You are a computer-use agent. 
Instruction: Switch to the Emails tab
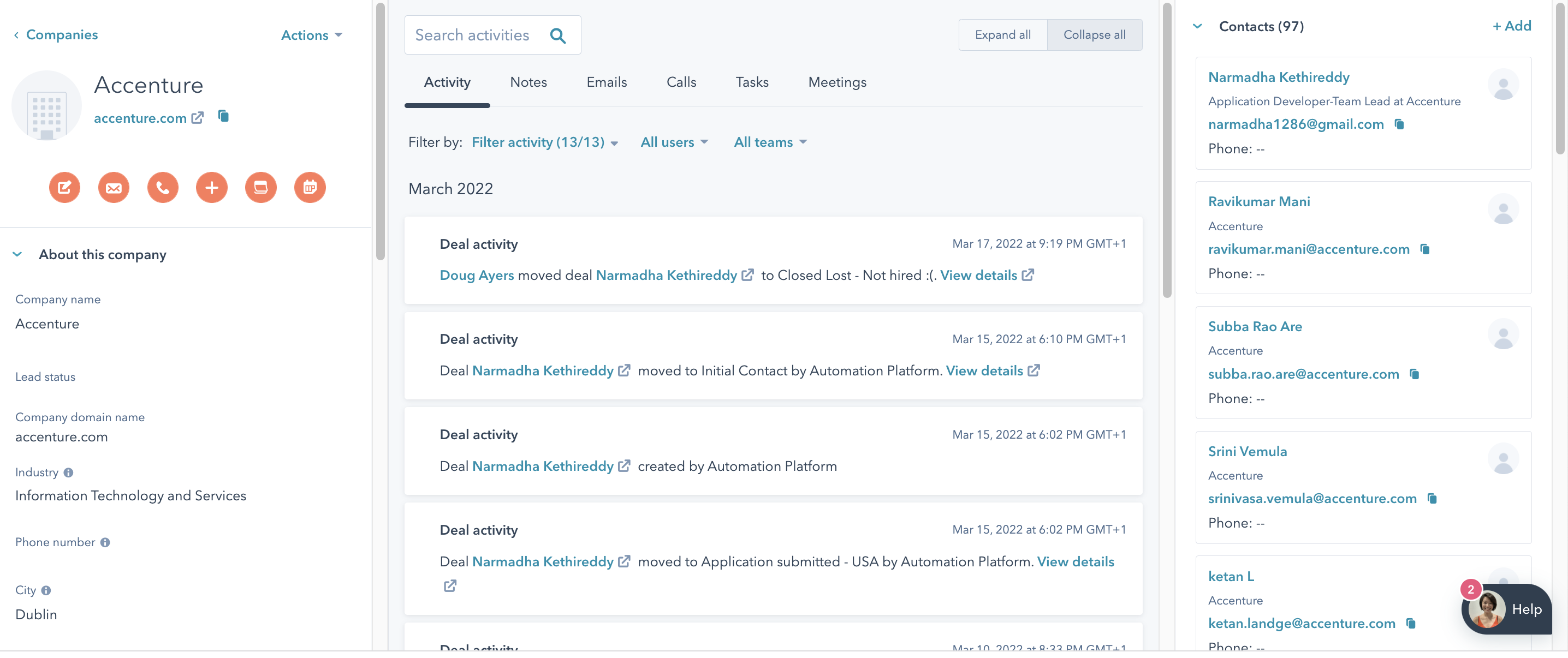tap(606, 82)
